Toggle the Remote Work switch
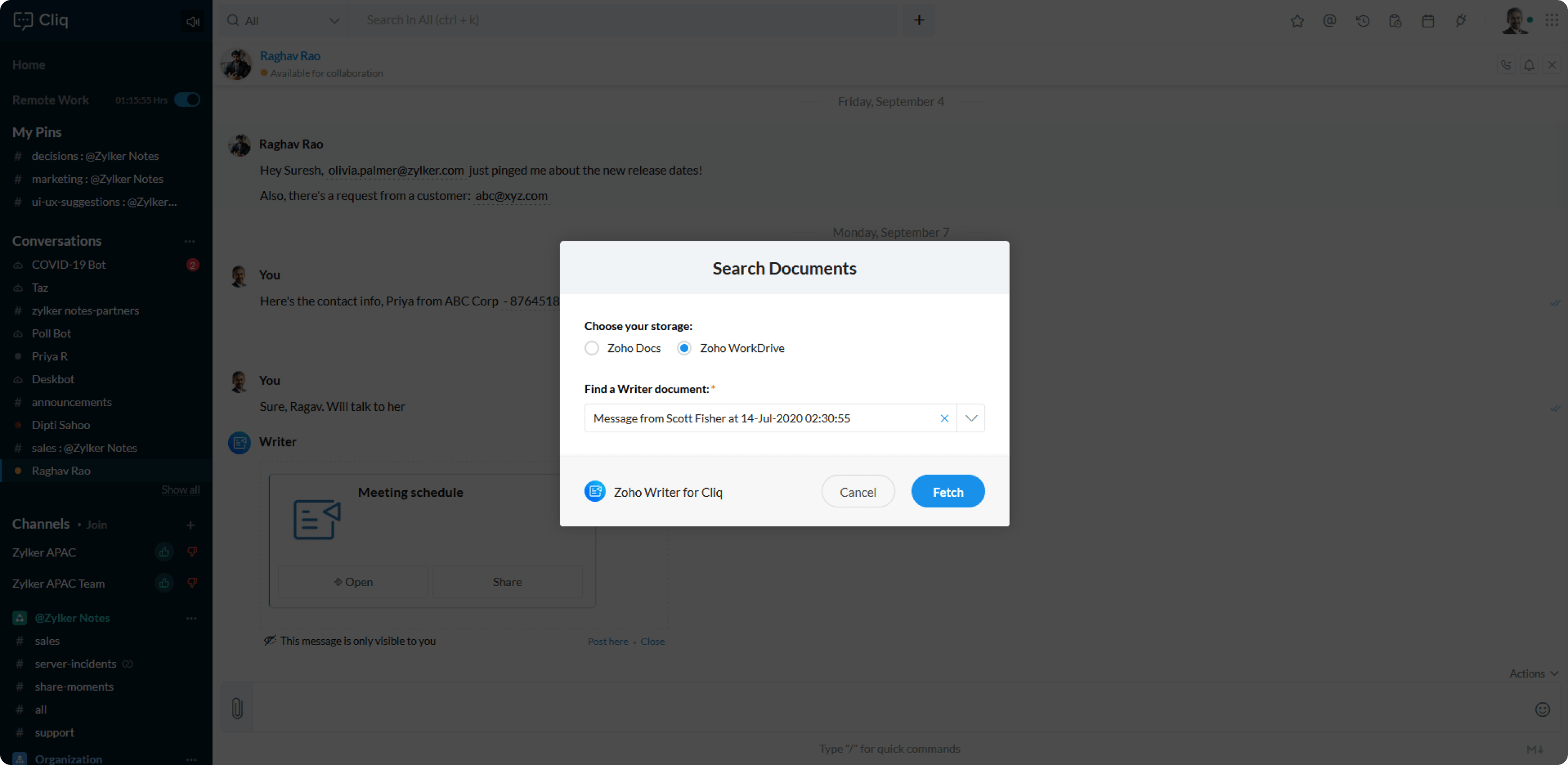Screen dimensions: 1568x765 187,100
